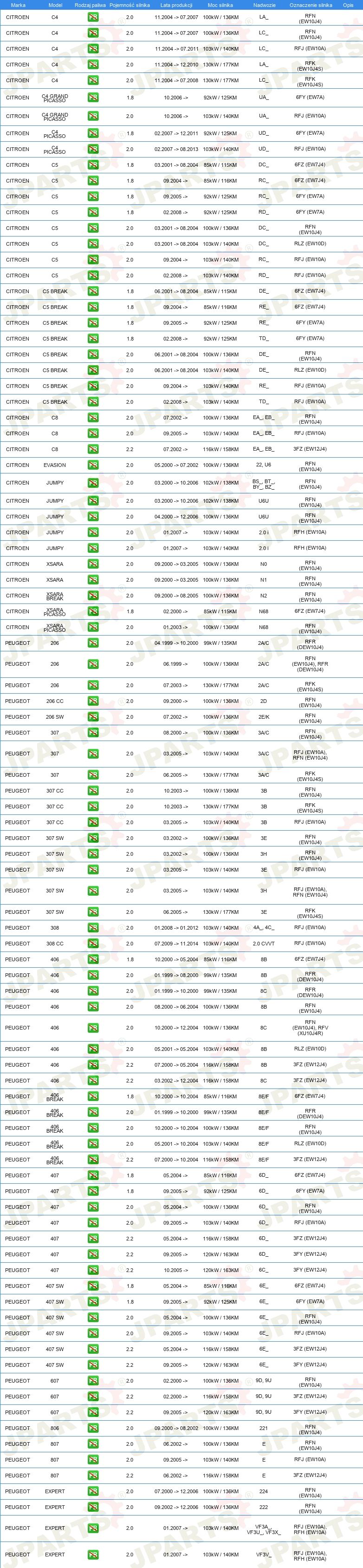Image resolution: width=363 pixels, height=1568 pixels.
Task: Click the Model column header
Action: tap(55, 5)
